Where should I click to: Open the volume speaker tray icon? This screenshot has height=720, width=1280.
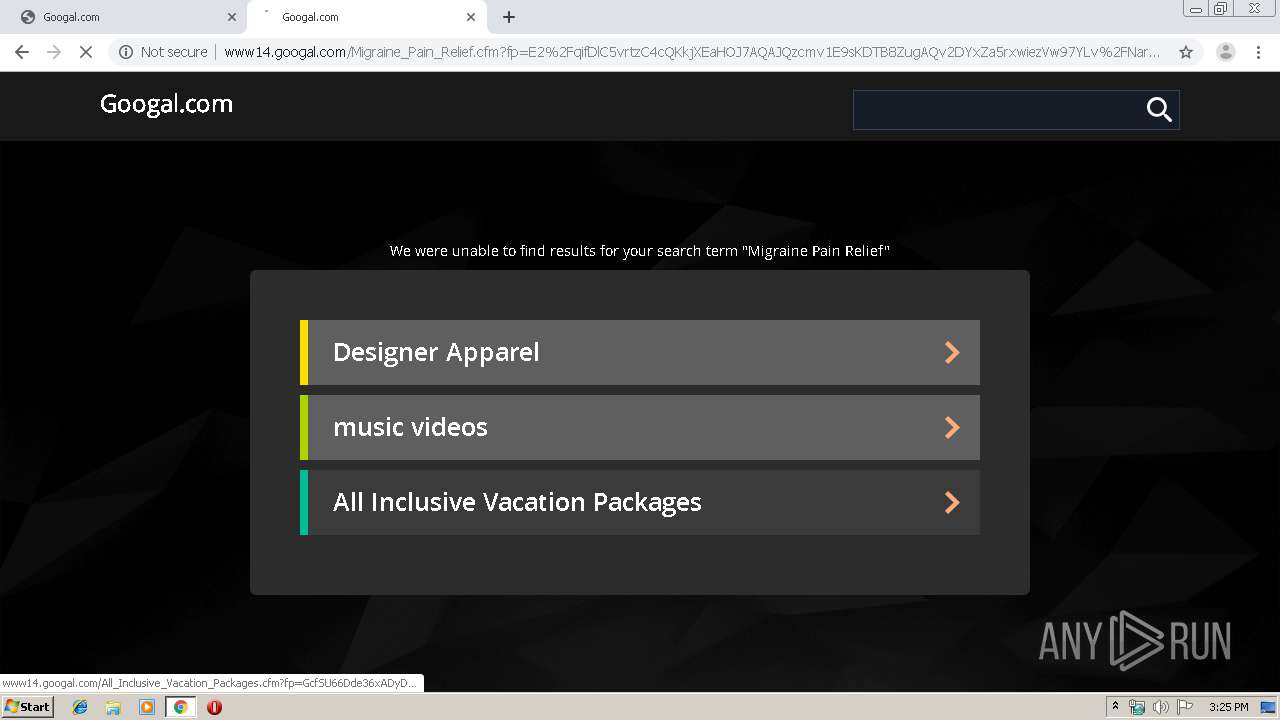(1160, 707)
